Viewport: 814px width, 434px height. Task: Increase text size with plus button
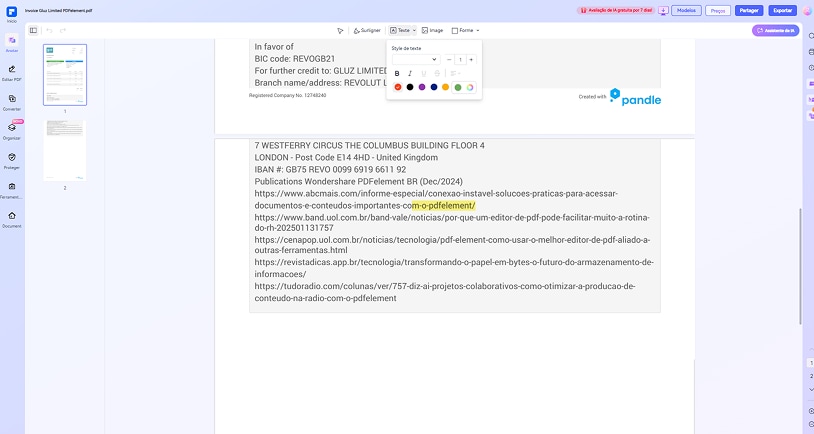click(x=471, y=60)
